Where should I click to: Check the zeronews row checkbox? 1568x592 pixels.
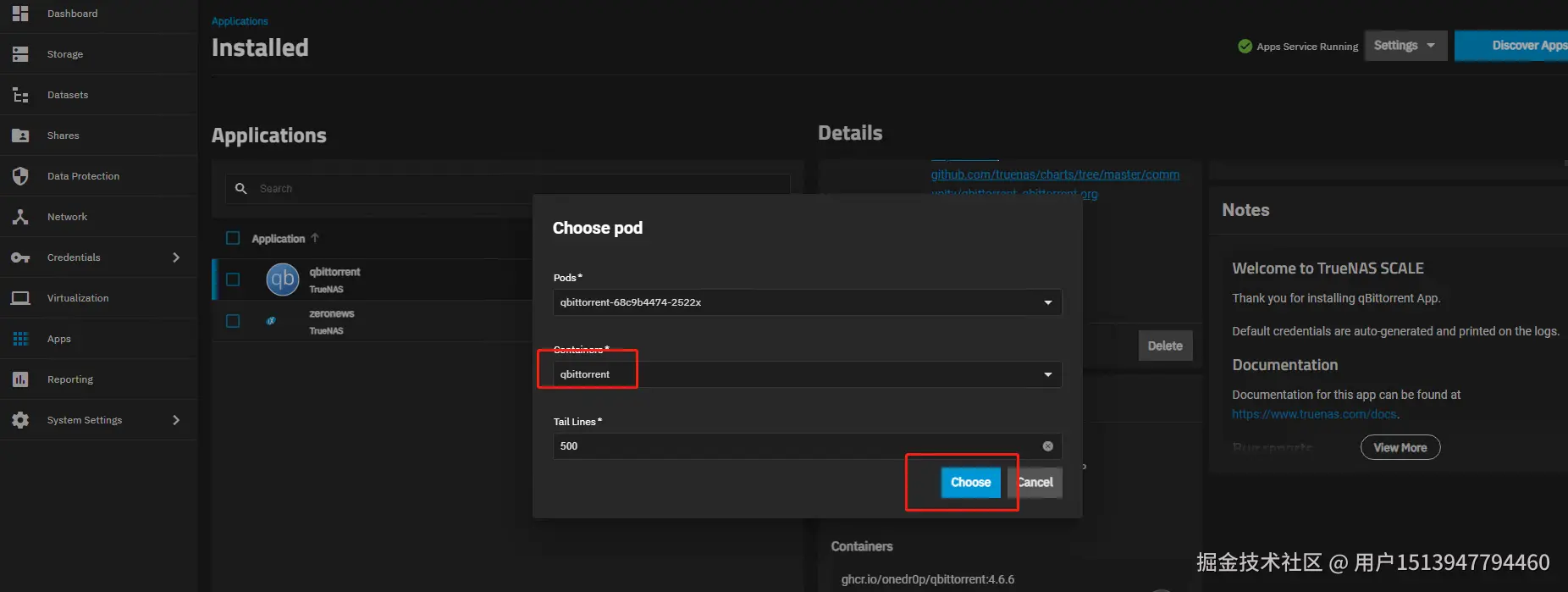[x=233, y=321]
